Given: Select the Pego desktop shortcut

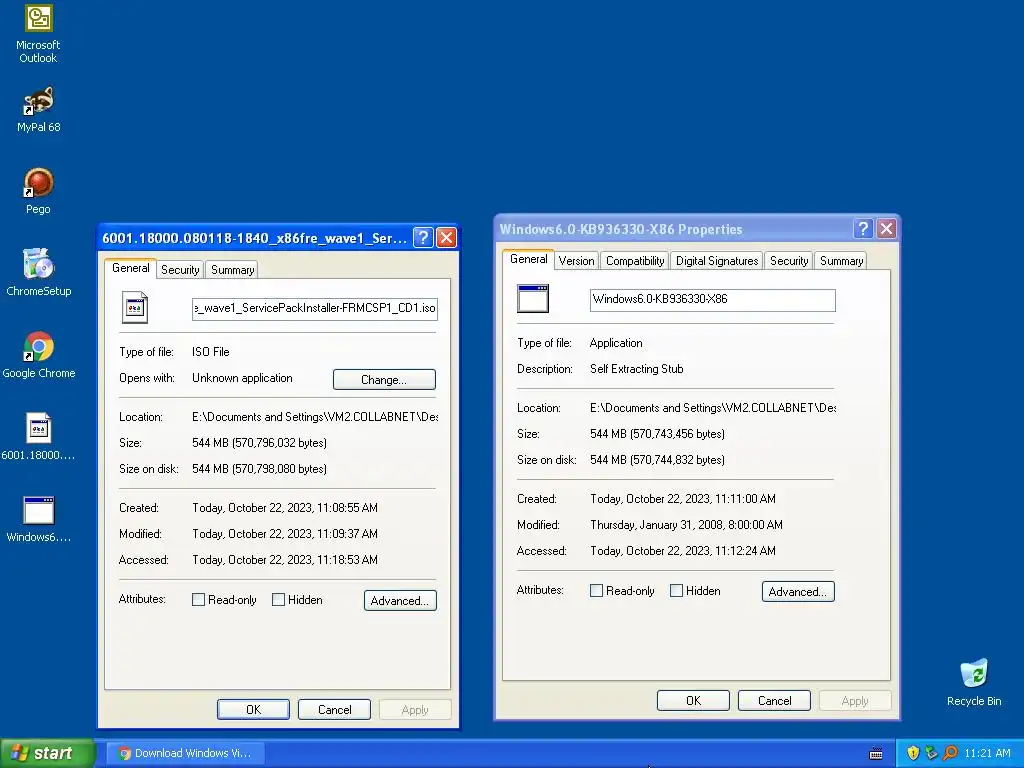Looking at the screenshot, I should click(38, 191).
